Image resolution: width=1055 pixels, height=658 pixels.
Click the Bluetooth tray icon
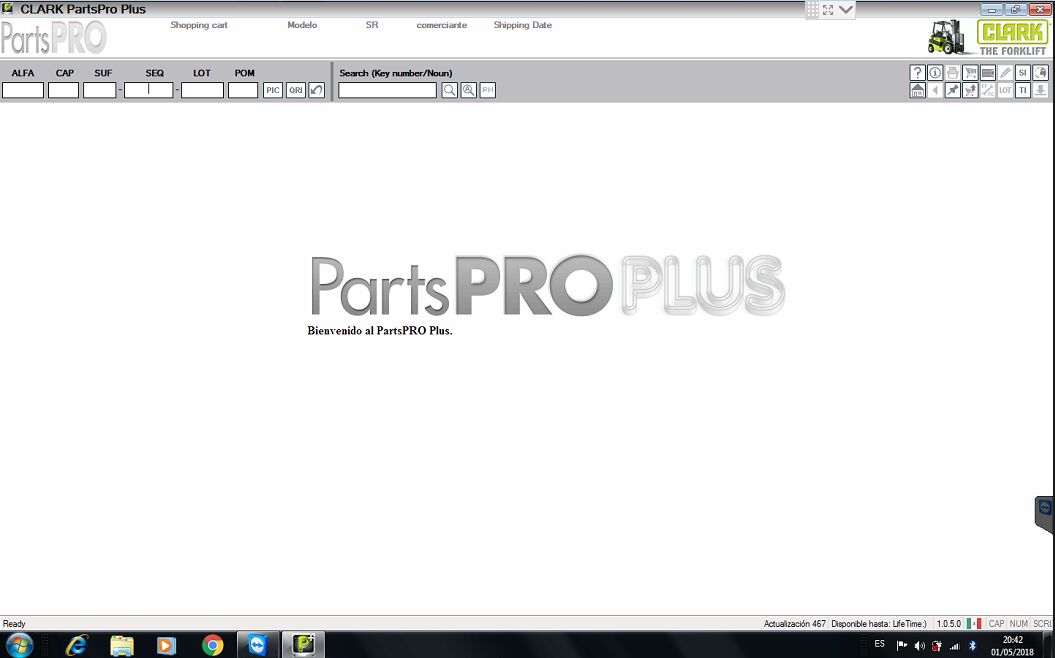(972, 646)
